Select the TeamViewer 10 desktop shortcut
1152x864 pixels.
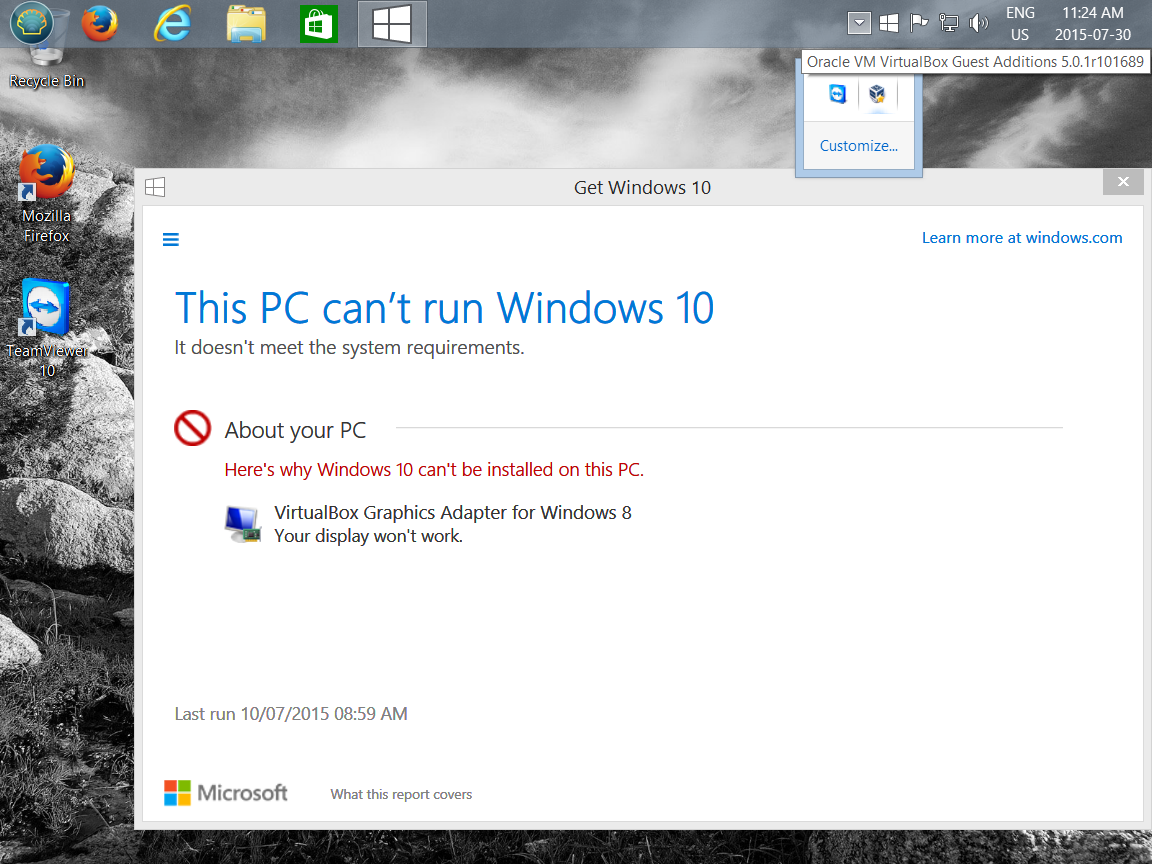click(46, 328)
